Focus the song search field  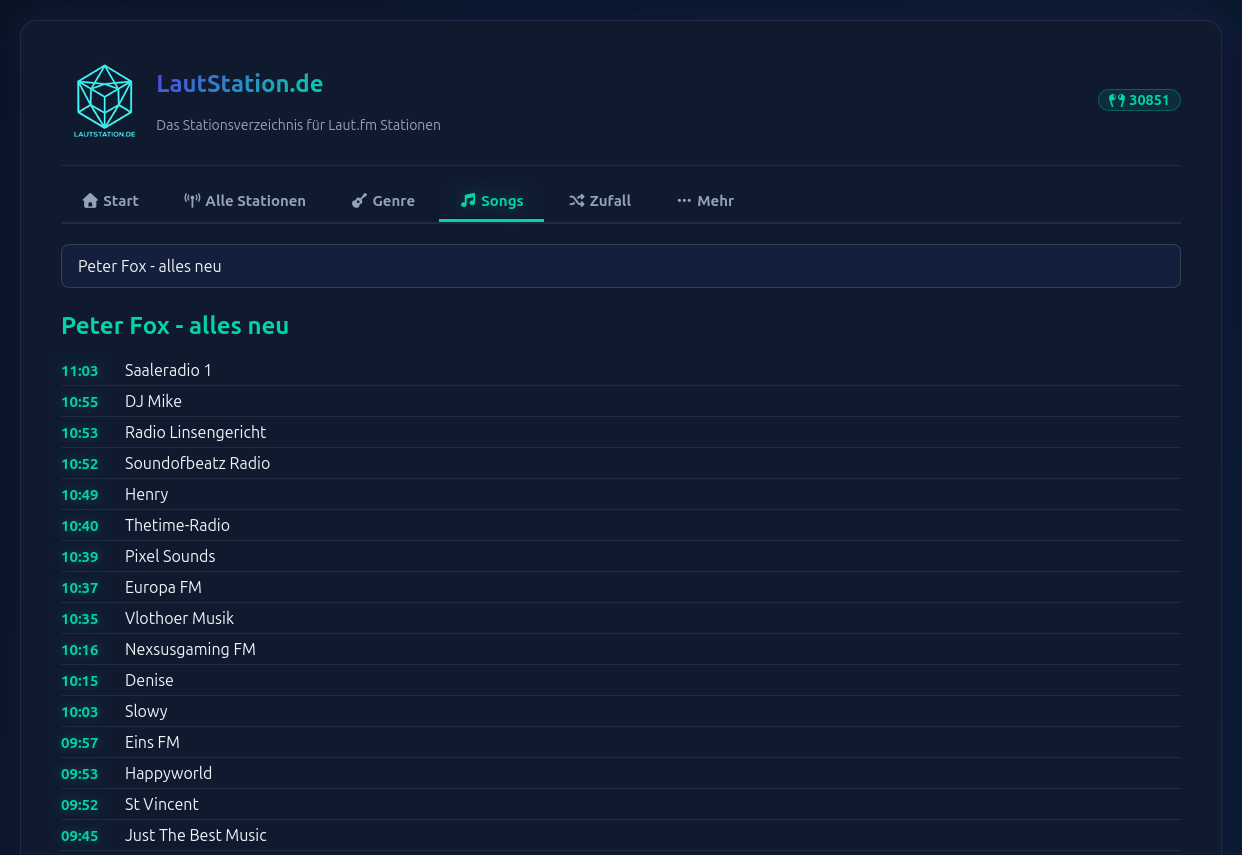click(621, 266)
